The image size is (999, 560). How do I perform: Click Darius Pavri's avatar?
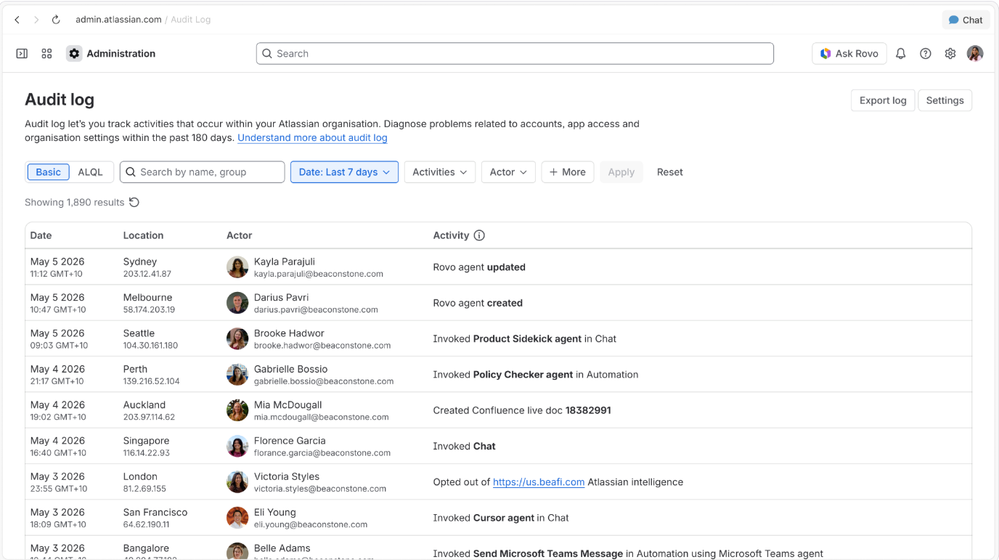pos(237,303)
